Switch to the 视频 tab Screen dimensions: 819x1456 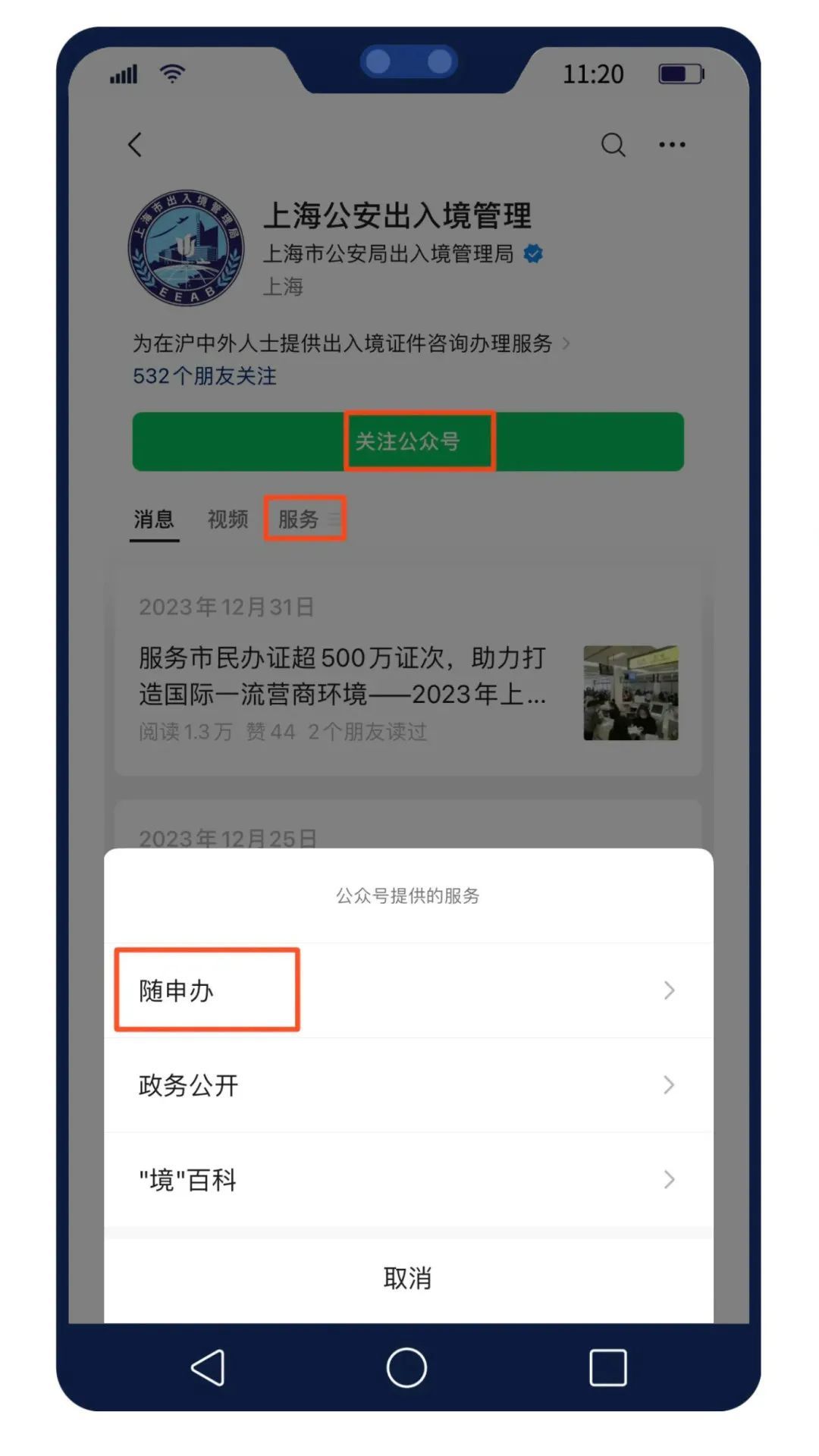pyautogui.click(x=227, y=519)
